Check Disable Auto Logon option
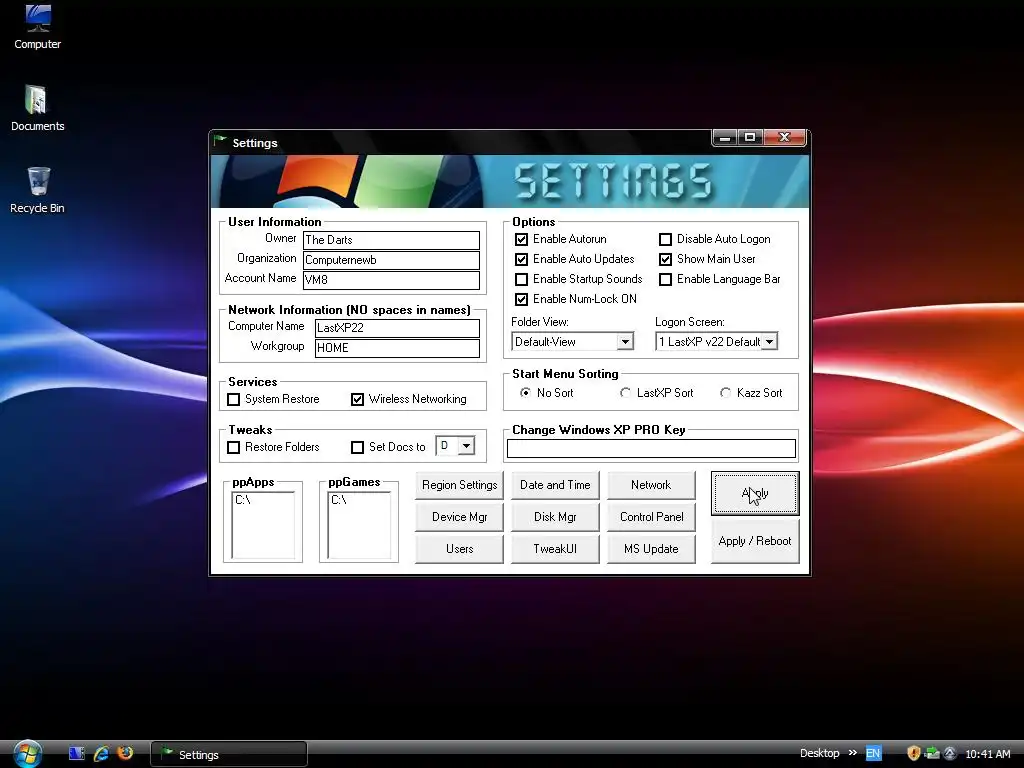The width and height of the screenshot is (1024, 768). pyautogui.click(x=665, y=240)
